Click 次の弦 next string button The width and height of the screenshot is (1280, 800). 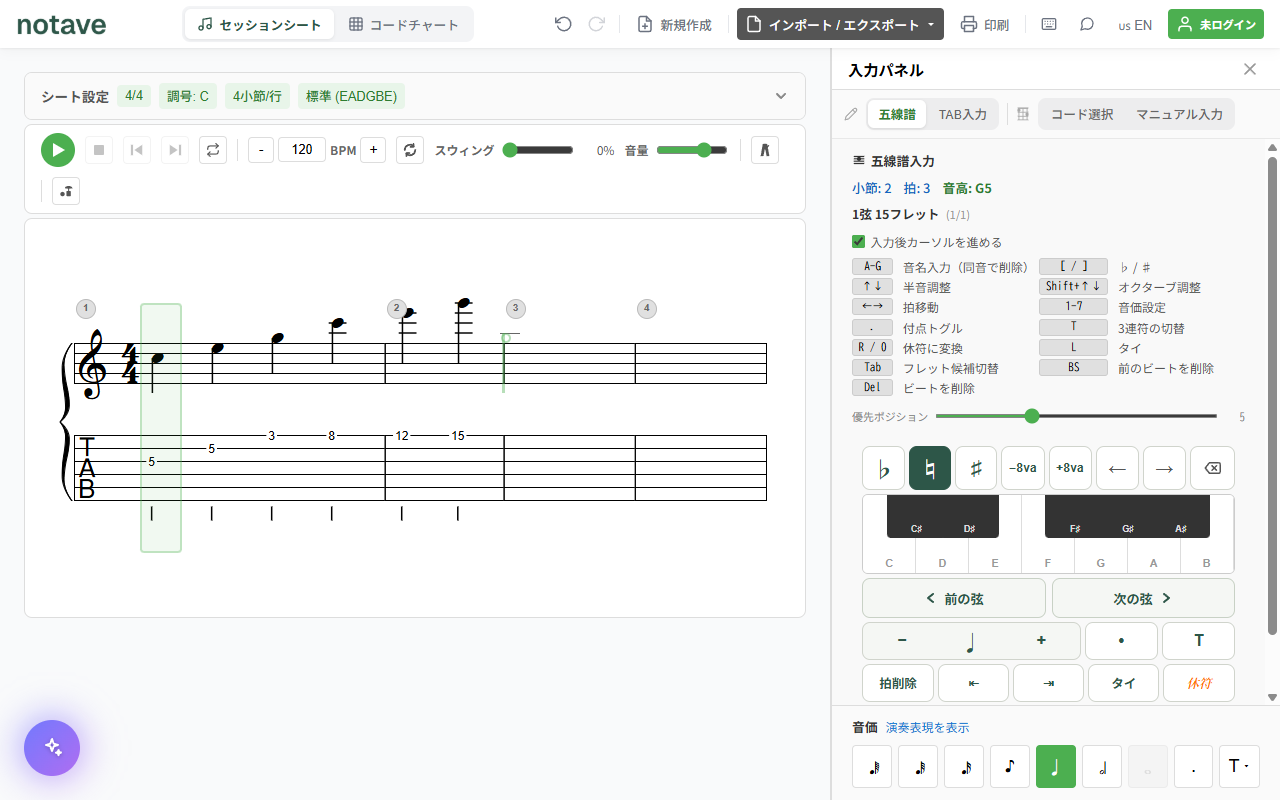pos(1143,598)
